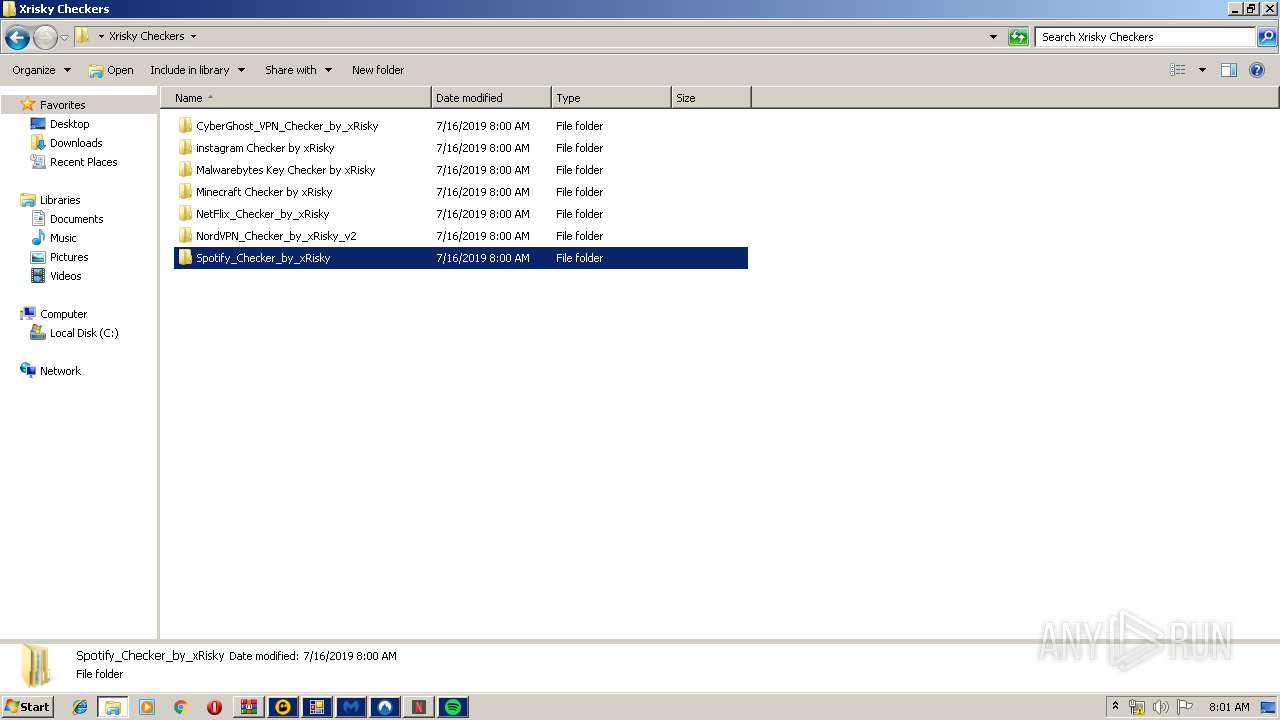This screenshot has height=720, width=1280.
Task: Select Favorites in the navigation pane
Action: (x=62, y=105)
